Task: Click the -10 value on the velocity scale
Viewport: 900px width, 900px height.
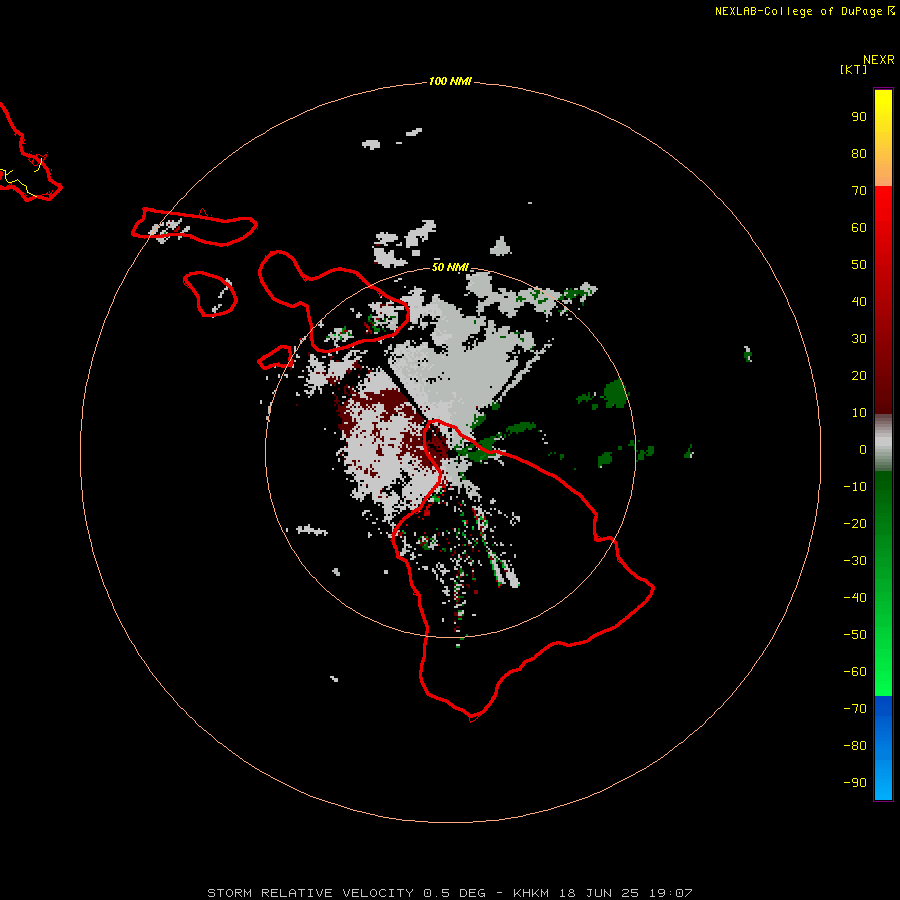Action: [x=855, y=487]
